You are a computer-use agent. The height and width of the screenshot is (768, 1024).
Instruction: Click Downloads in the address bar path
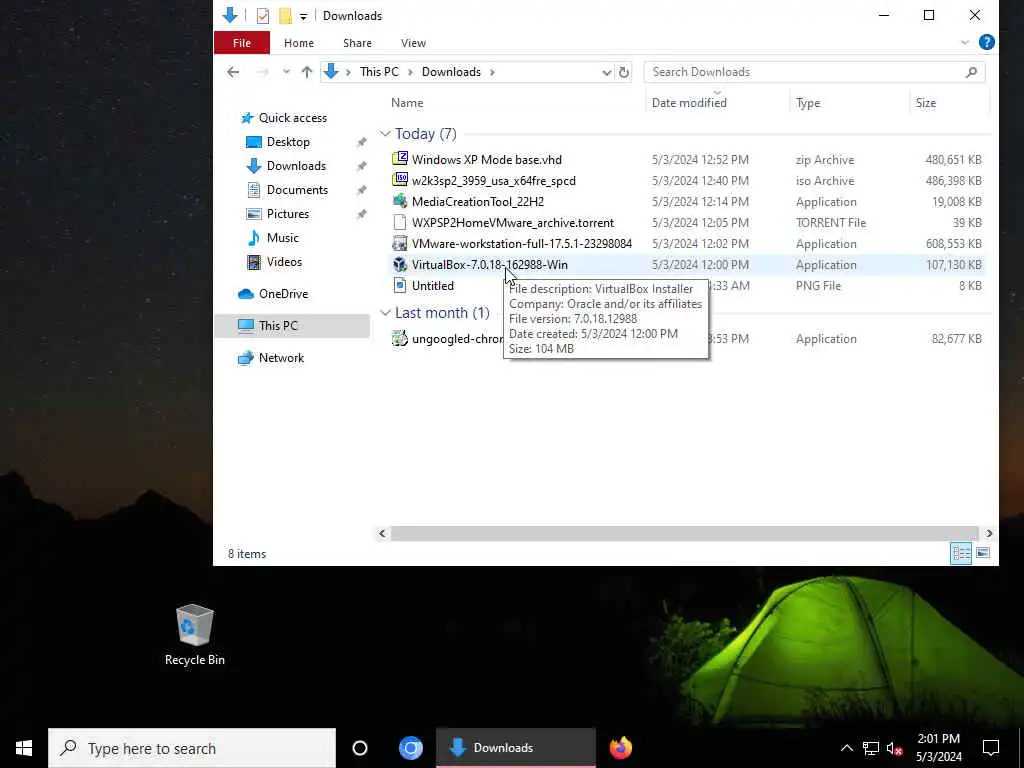[x=451, y=72]
